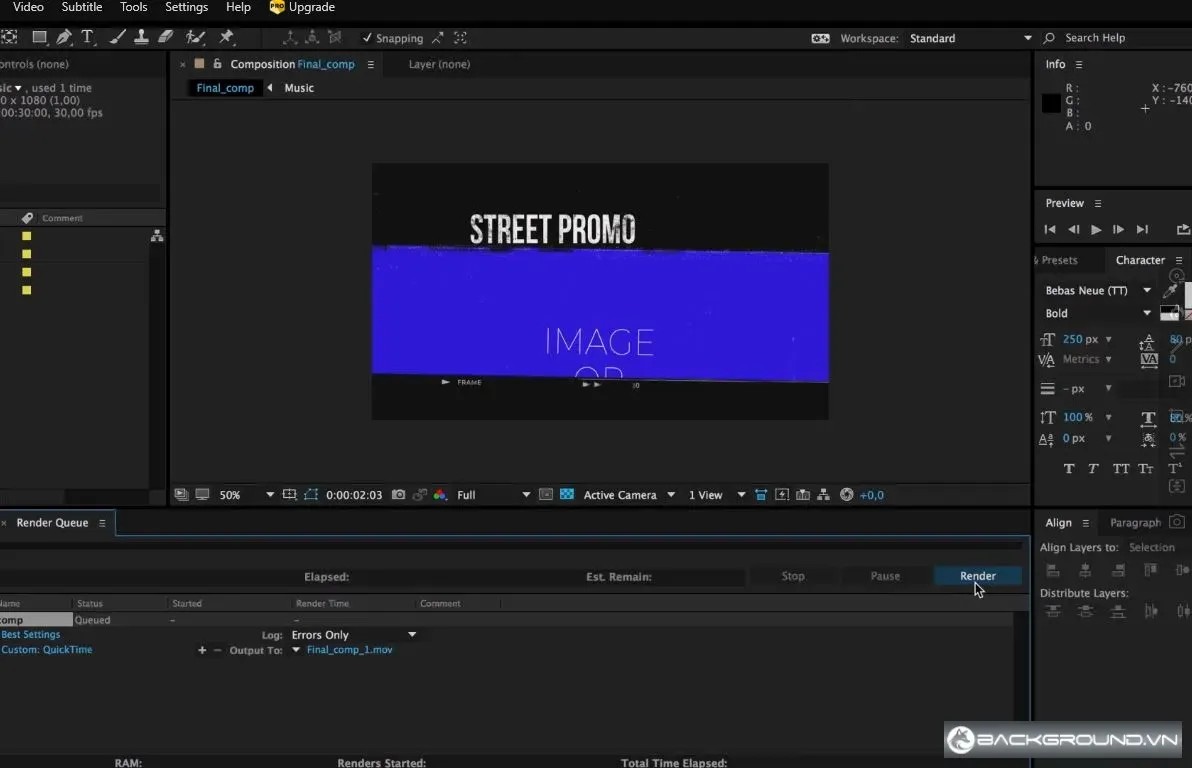
Task: Select the Clone Stamp tool
Action: coord(141,36)
